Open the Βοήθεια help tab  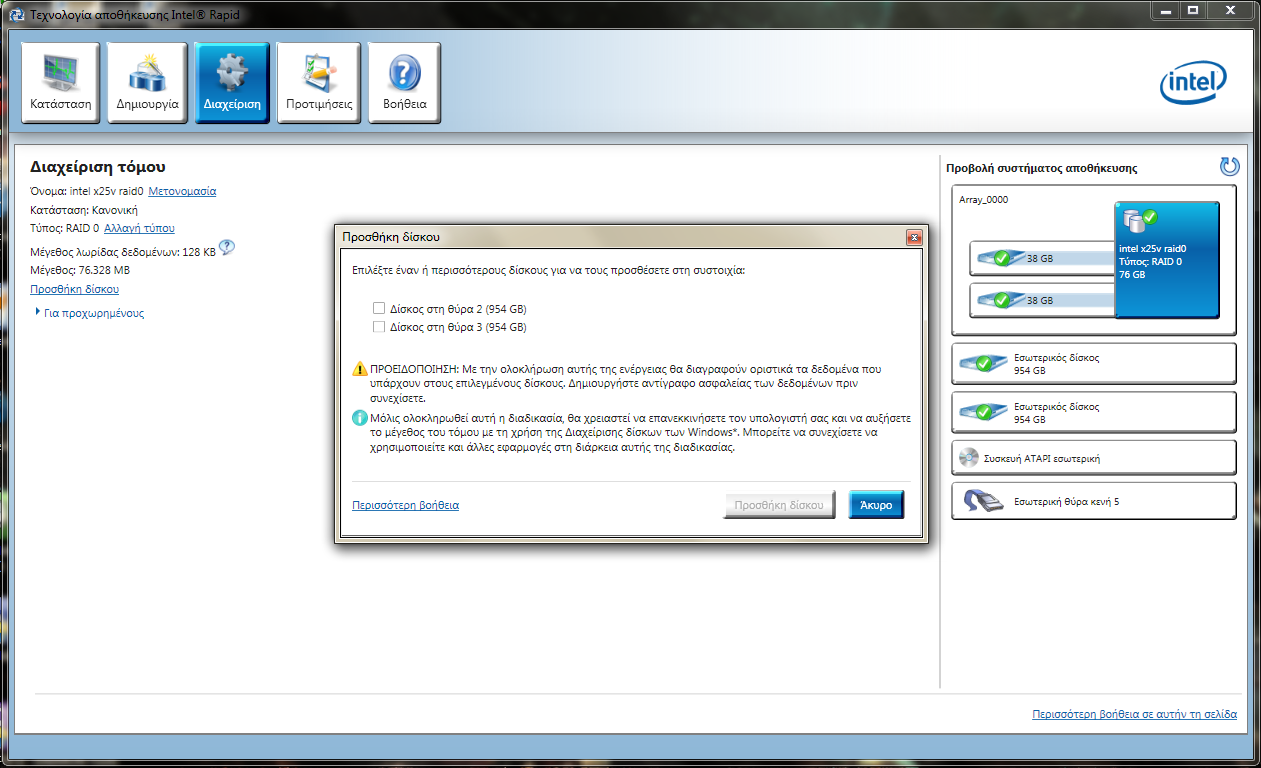(x=405, y=83)
